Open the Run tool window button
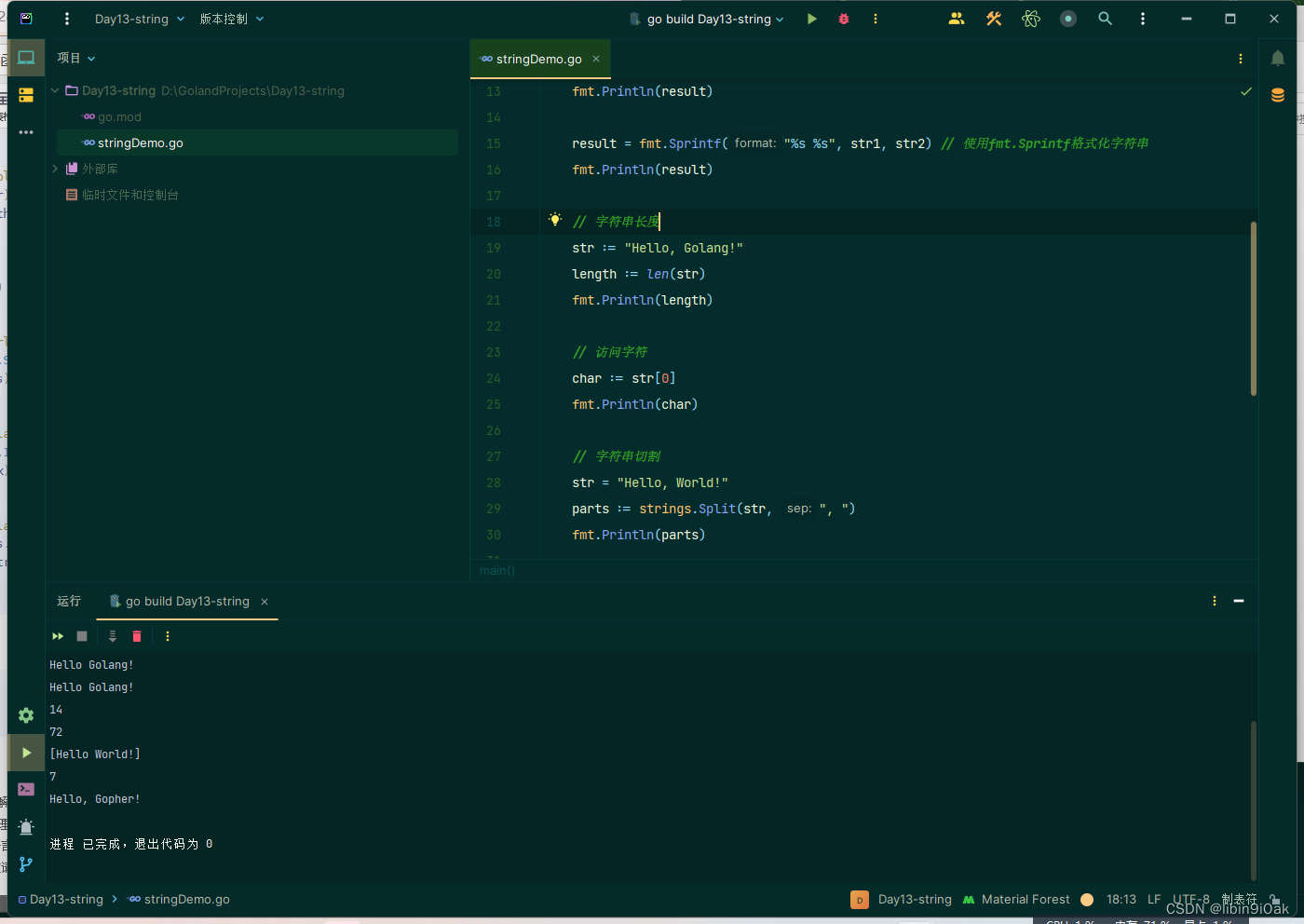The height and width of the screenshot is (924, 1304). (26, 753)
